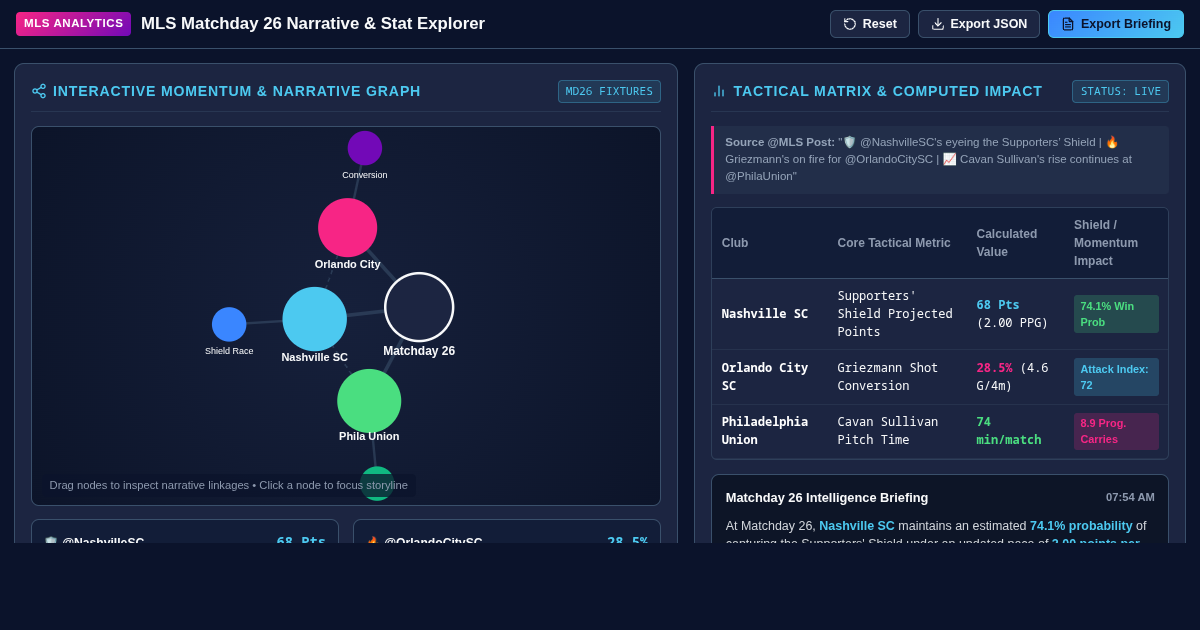This screenshot has height=630, width=1200.
Task: Click the Reset button
Action: 870,24
